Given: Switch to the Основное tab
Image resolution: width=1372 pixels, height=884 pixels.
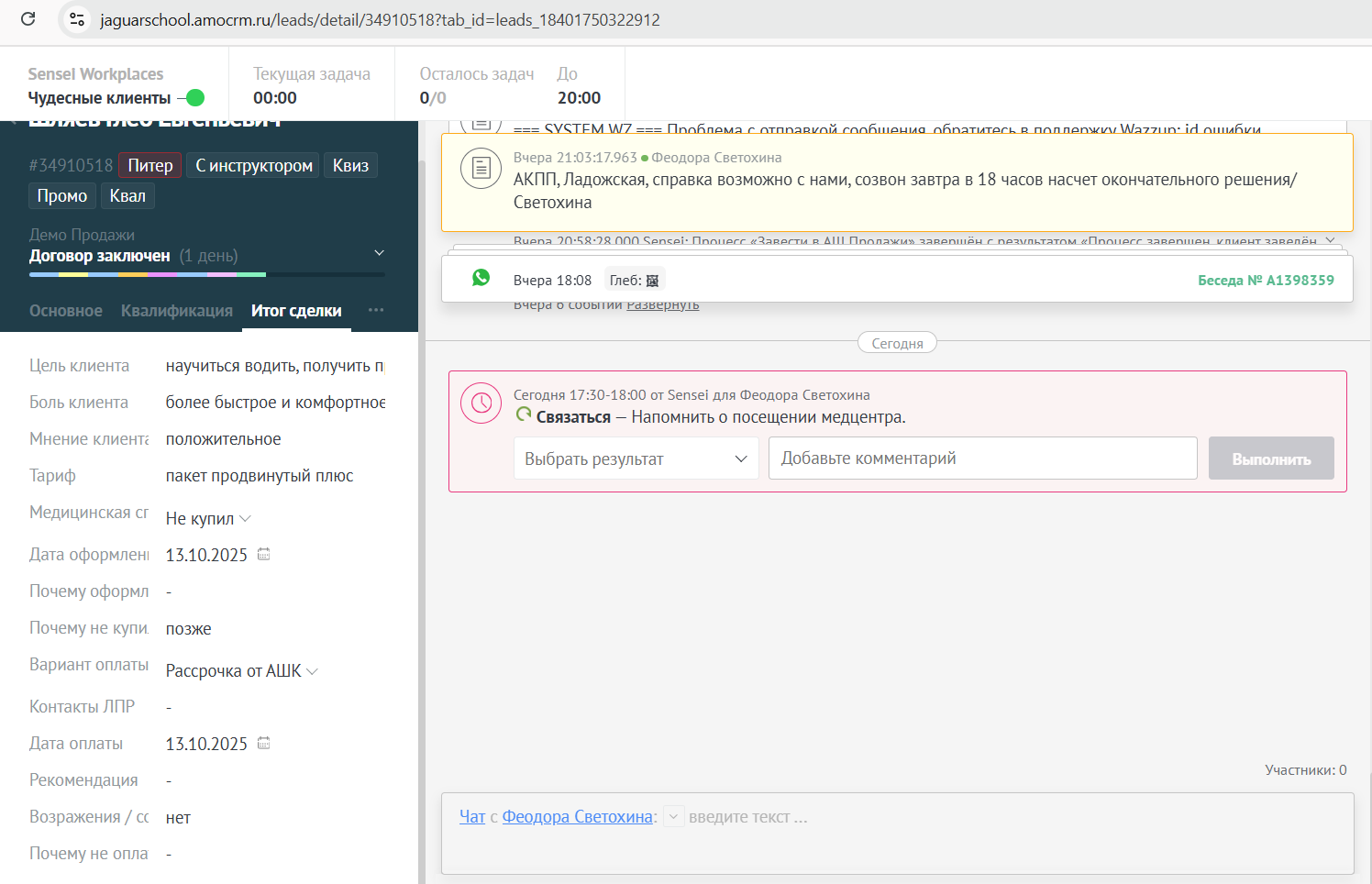Looking at the screenshot, I should (x=66, y=311).
